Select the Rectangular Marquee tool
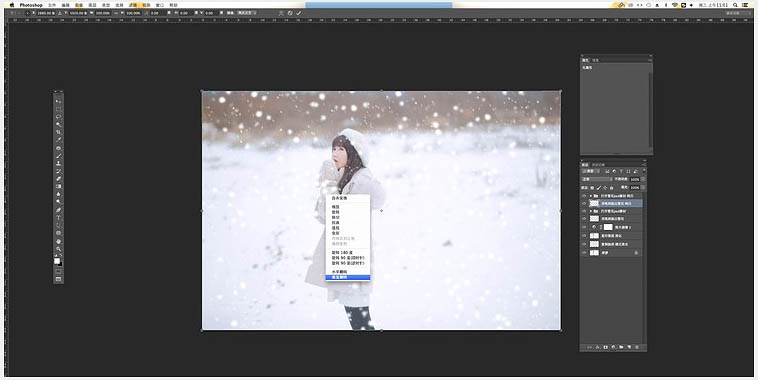The height and width of the screenshot is (380, 758). (x=58, y=109)
